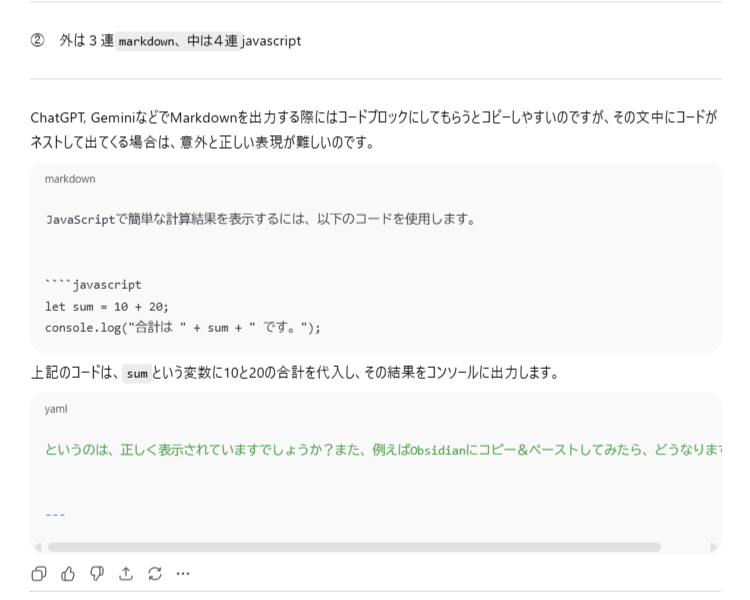
Task: Click the "markdown" code block language label
Action: pyautogui.click(x=70, y=179)
